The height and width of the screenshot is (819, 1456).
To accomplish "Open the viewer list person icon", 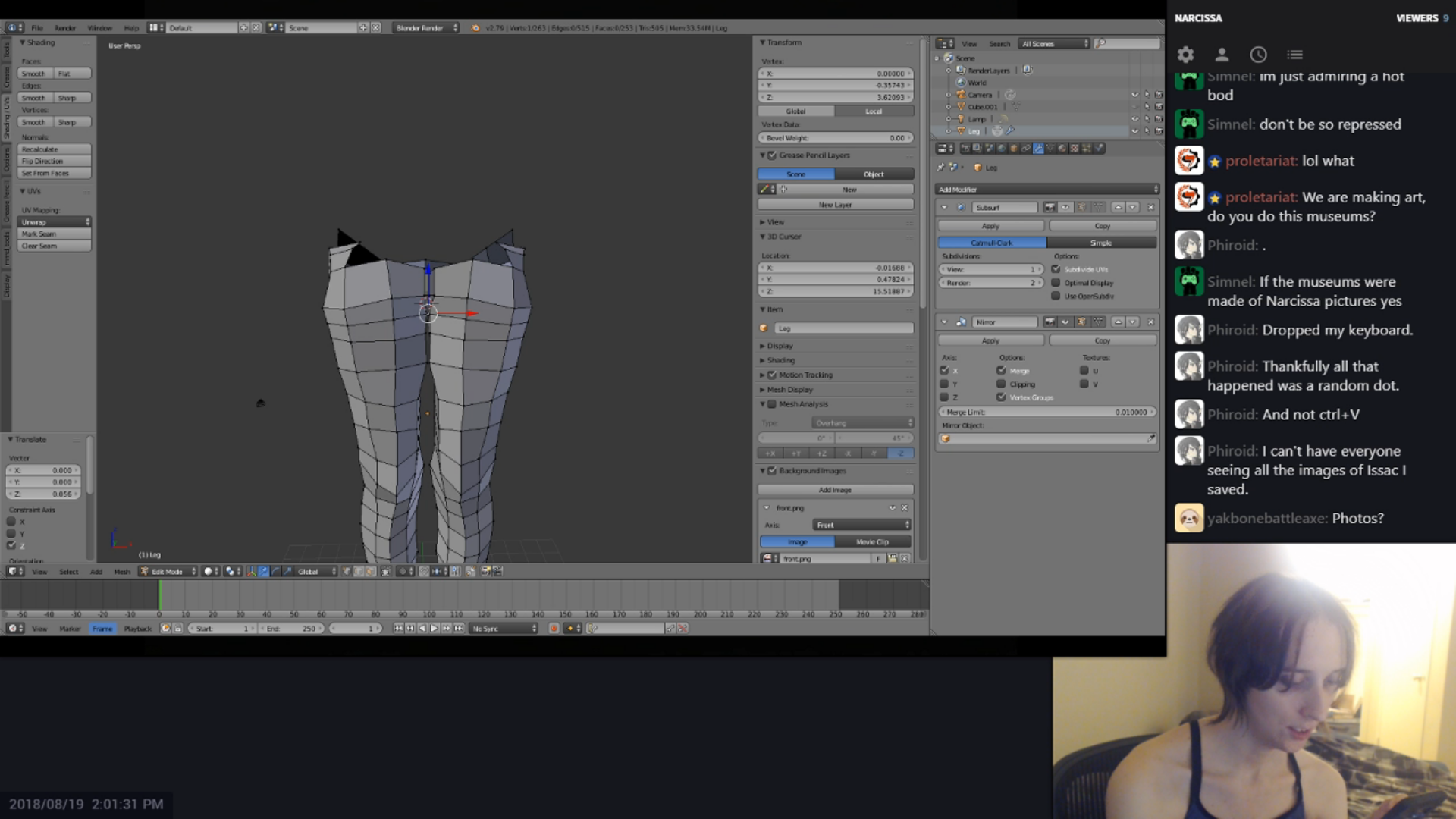I will (1222, 55).
